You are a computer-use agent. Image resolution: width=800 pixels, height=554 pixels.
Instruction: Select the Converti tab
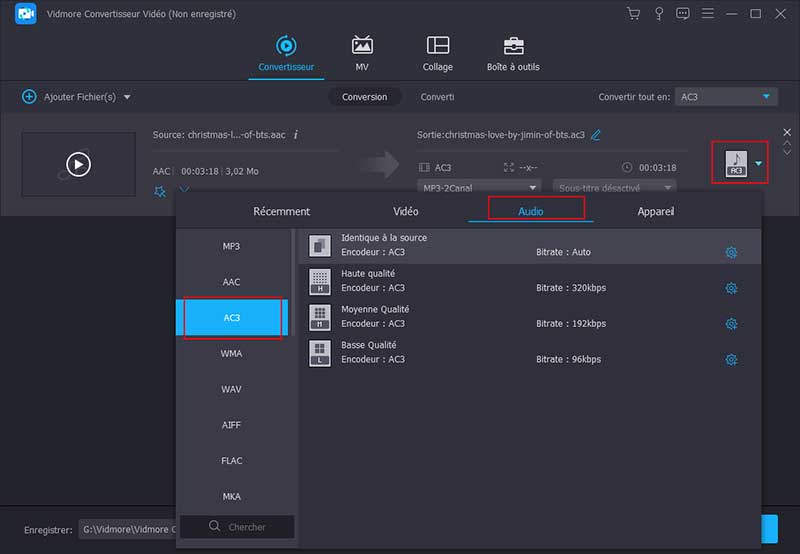click(x=437, y=97)
